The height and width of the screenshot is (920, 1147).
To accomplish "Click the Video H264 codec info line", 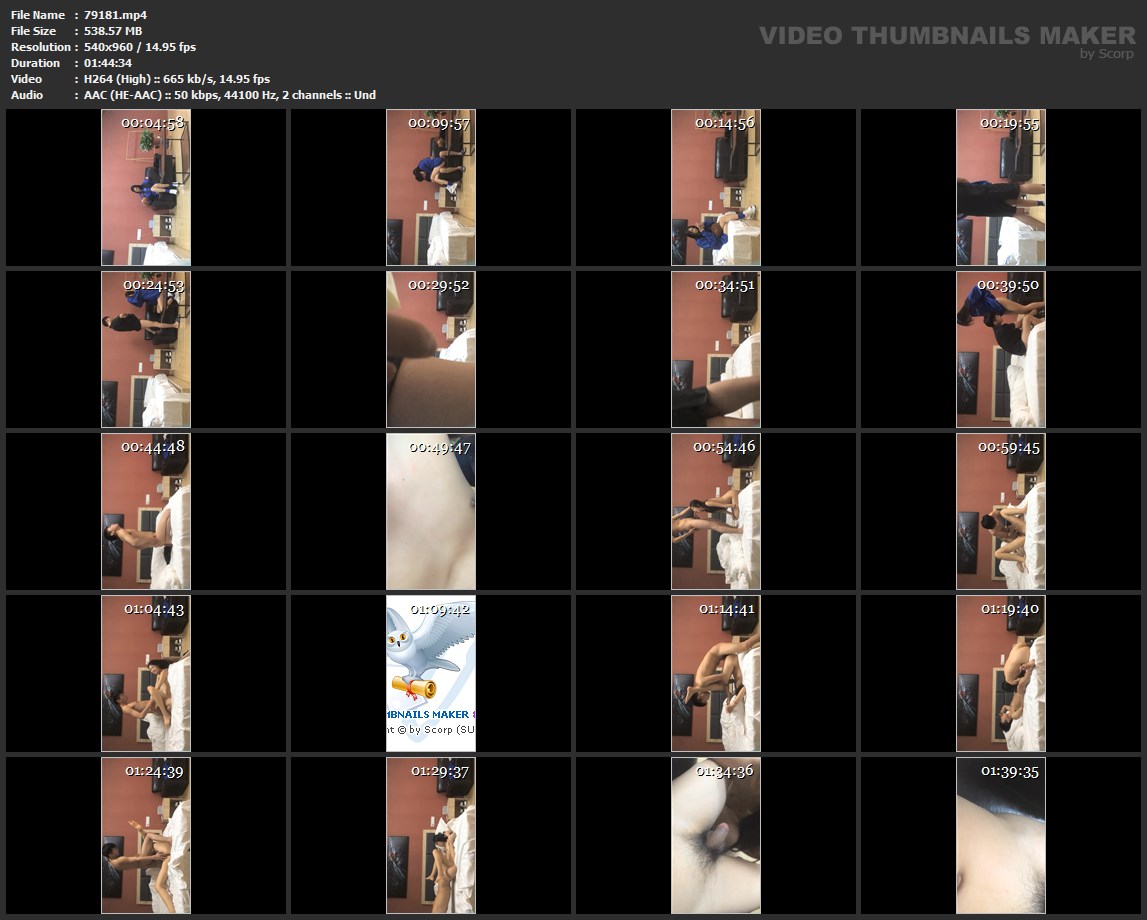I will tap(176, 79).
